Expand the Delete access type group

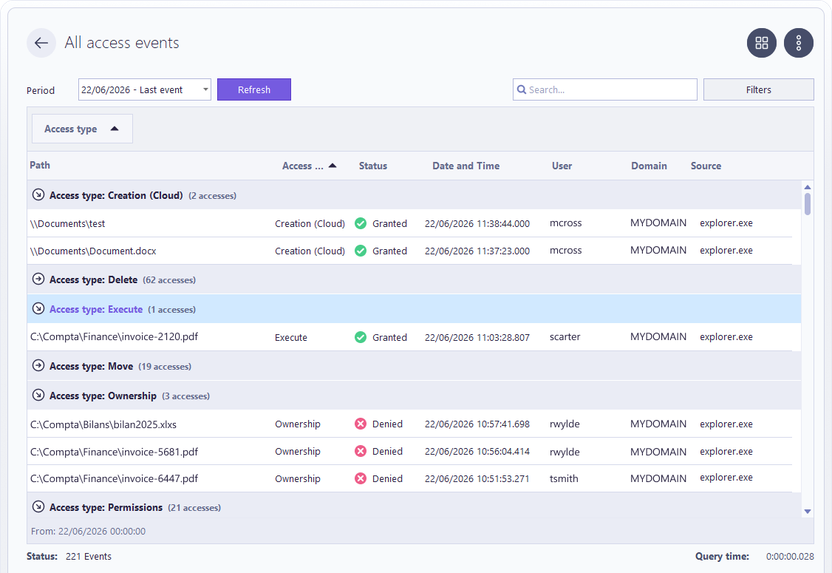pos(38,279)
